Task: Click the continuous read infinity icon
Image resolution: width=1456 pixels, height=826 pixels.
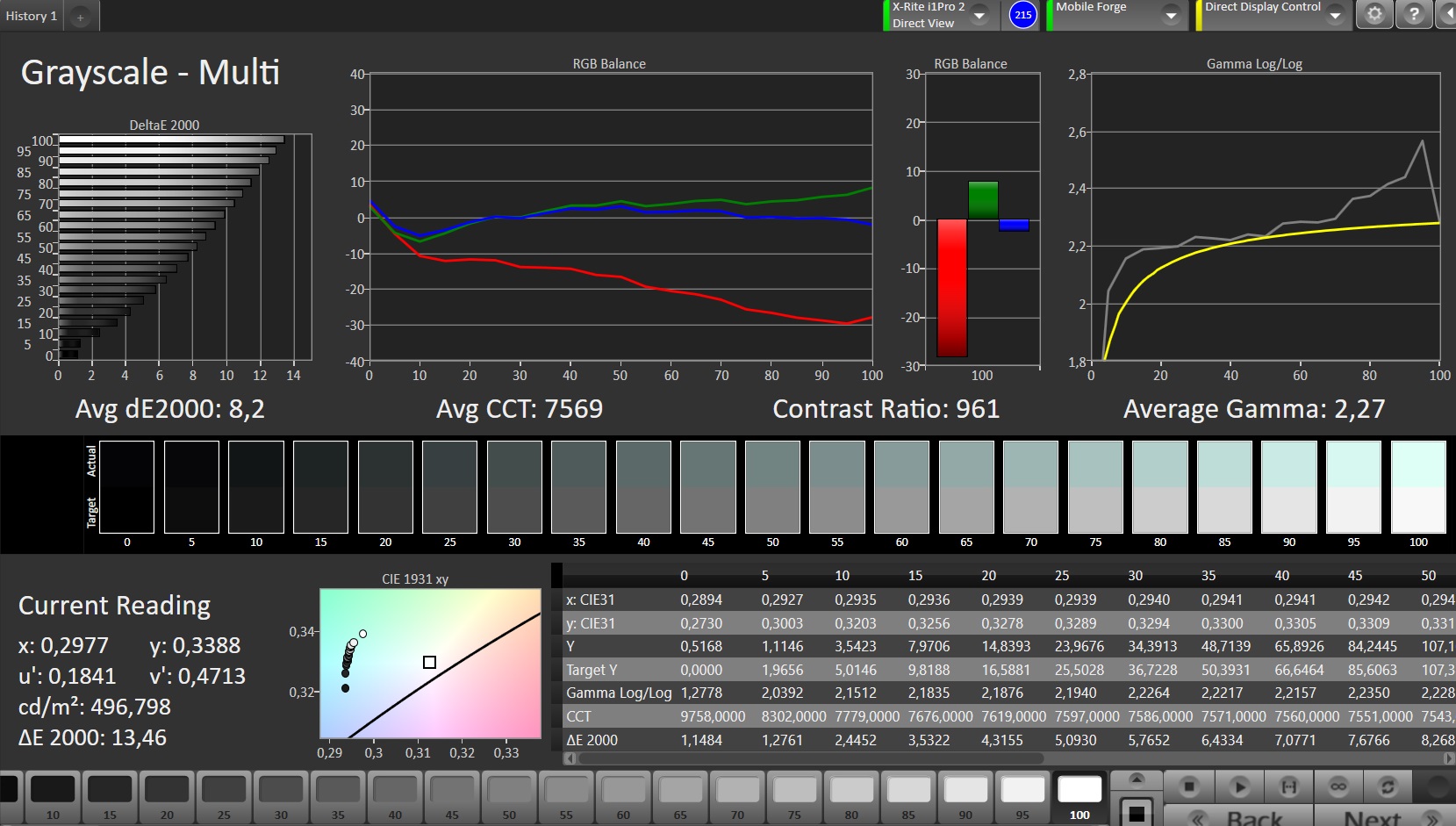Action: (1338, 786)
